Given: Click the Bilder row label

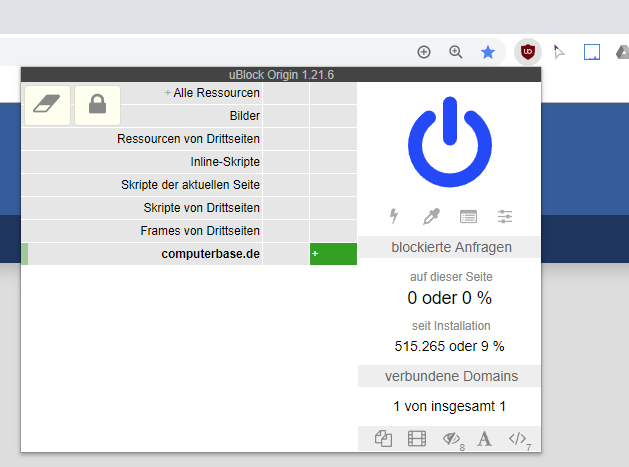Looking at the screenshot, I should pyautogui.click(x=245, y=116).
